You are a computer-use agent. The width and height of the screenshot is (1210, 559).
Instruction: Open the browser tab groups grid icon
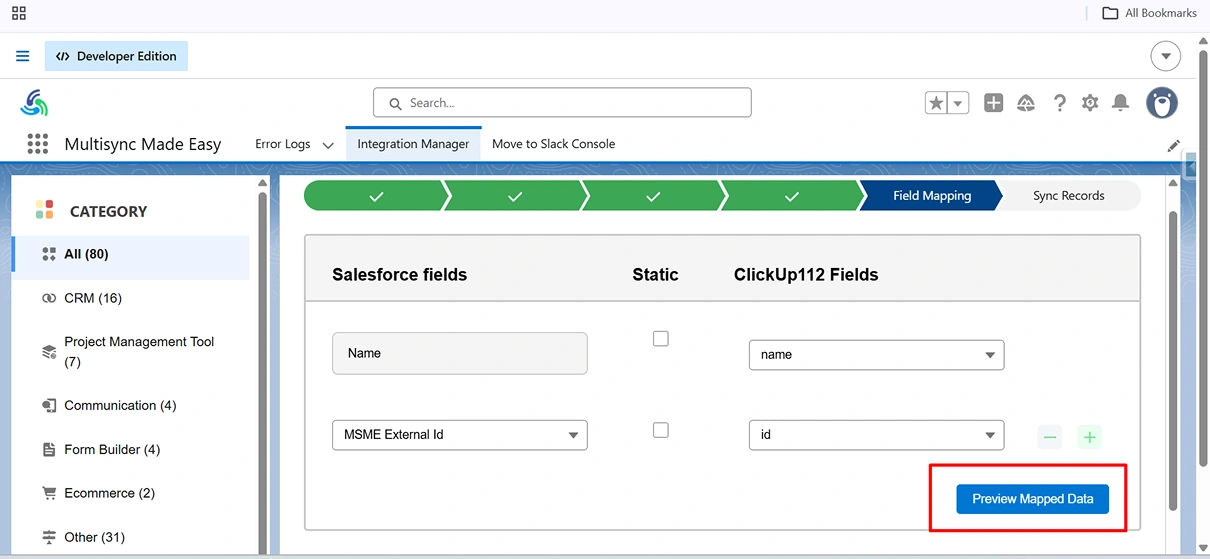pyautogui.click(x=19, y=13)
